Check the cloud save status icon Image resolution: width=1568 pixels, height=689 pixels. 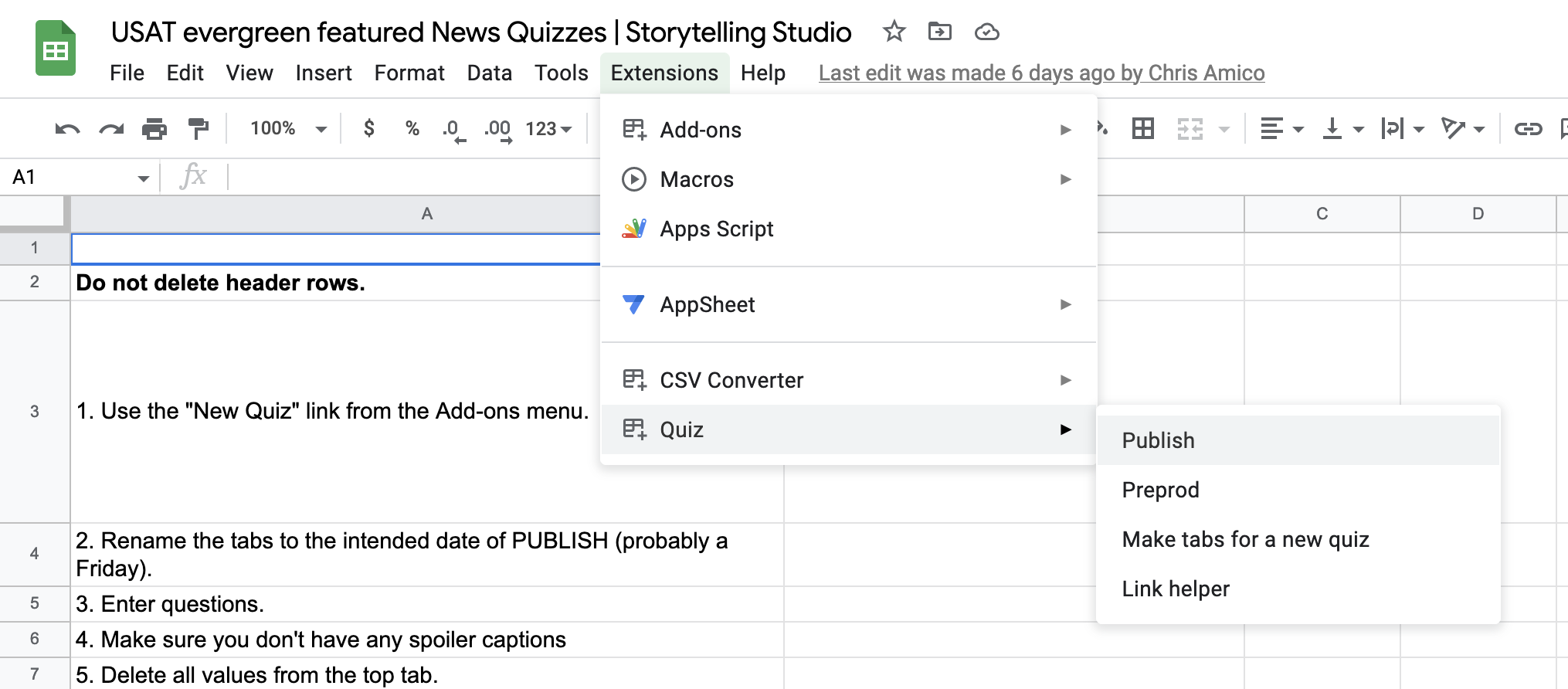tap(987, 32)
